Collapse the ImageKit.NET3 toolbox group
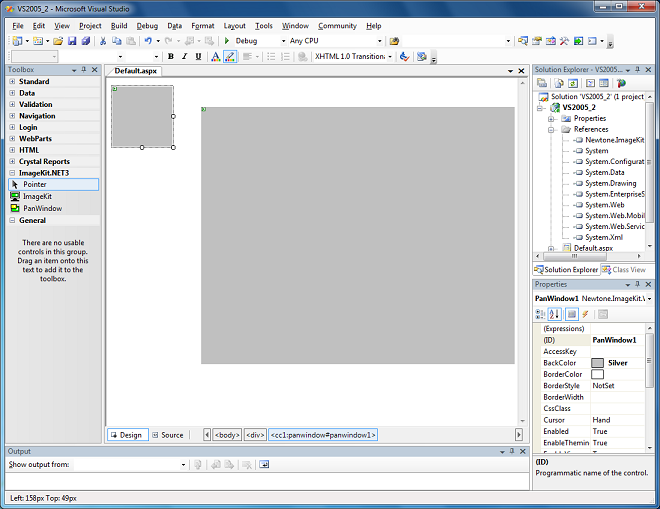This screenshot has height=509, width=660. tap(12, 173)
